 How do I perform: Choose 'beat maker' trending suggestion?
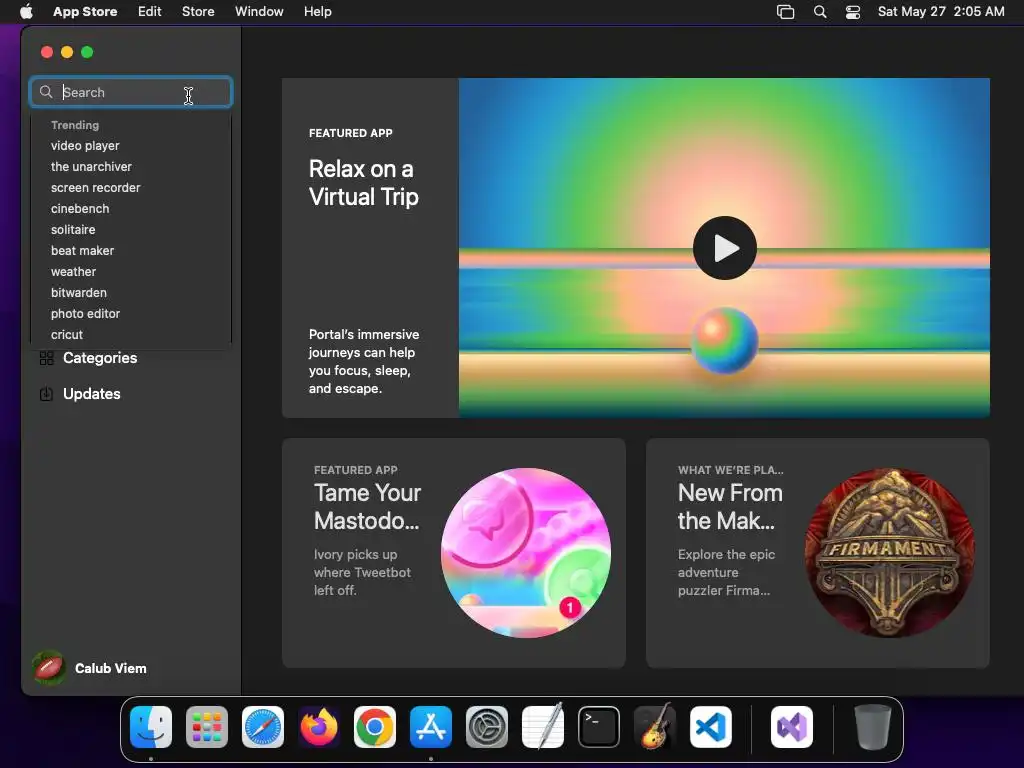coord(82,250)
